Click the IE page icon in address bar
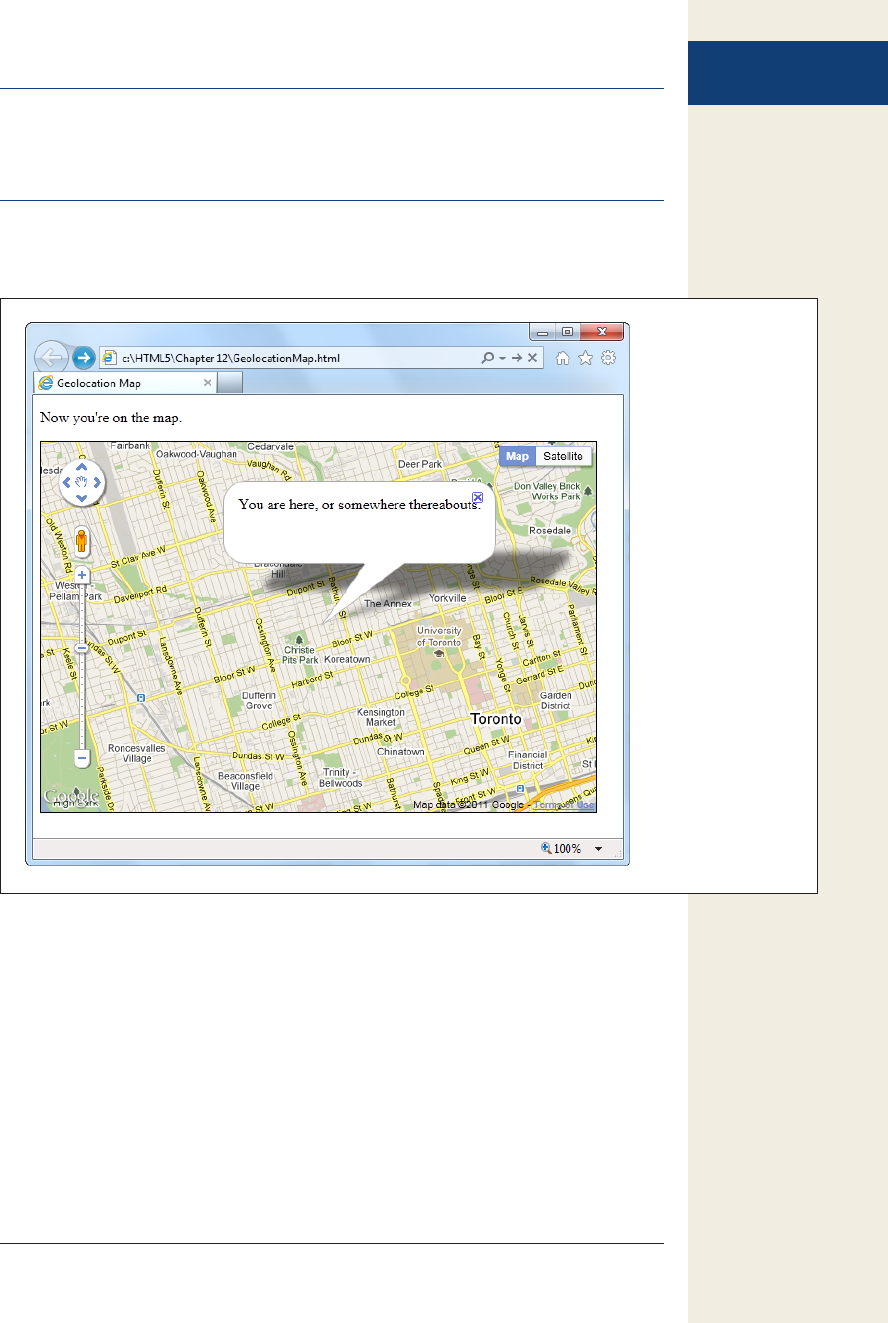Screen dimensions: 888x1323 coord(110,358)
